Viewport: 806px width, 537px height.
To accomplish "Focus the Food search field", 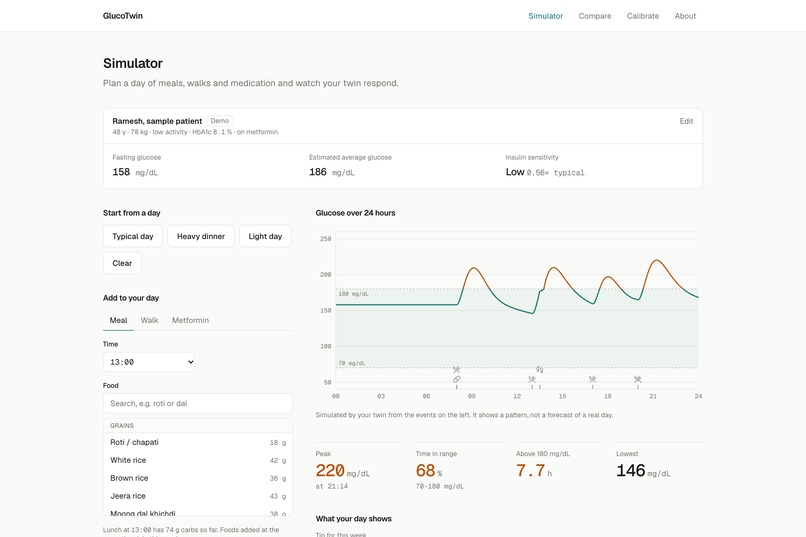I will [198, 403].
